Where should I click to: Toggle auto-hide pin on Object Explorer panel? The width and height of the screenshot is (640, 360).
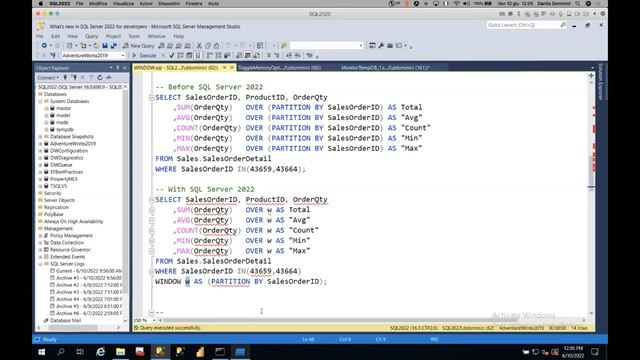click(x=118, y=68)
